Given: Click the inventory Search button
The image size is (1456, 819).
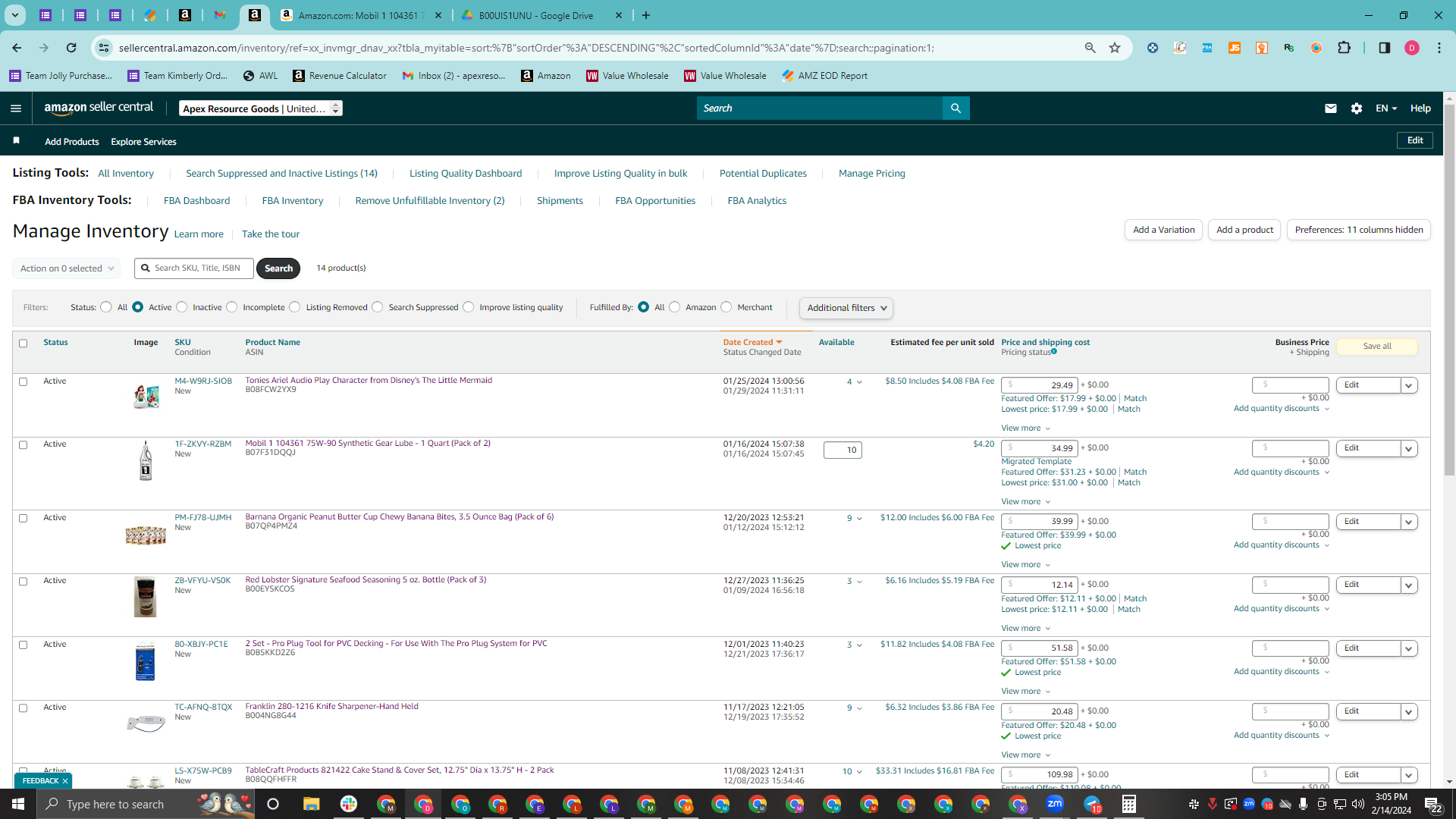Looking at the screenshot, I should [278, 268].
